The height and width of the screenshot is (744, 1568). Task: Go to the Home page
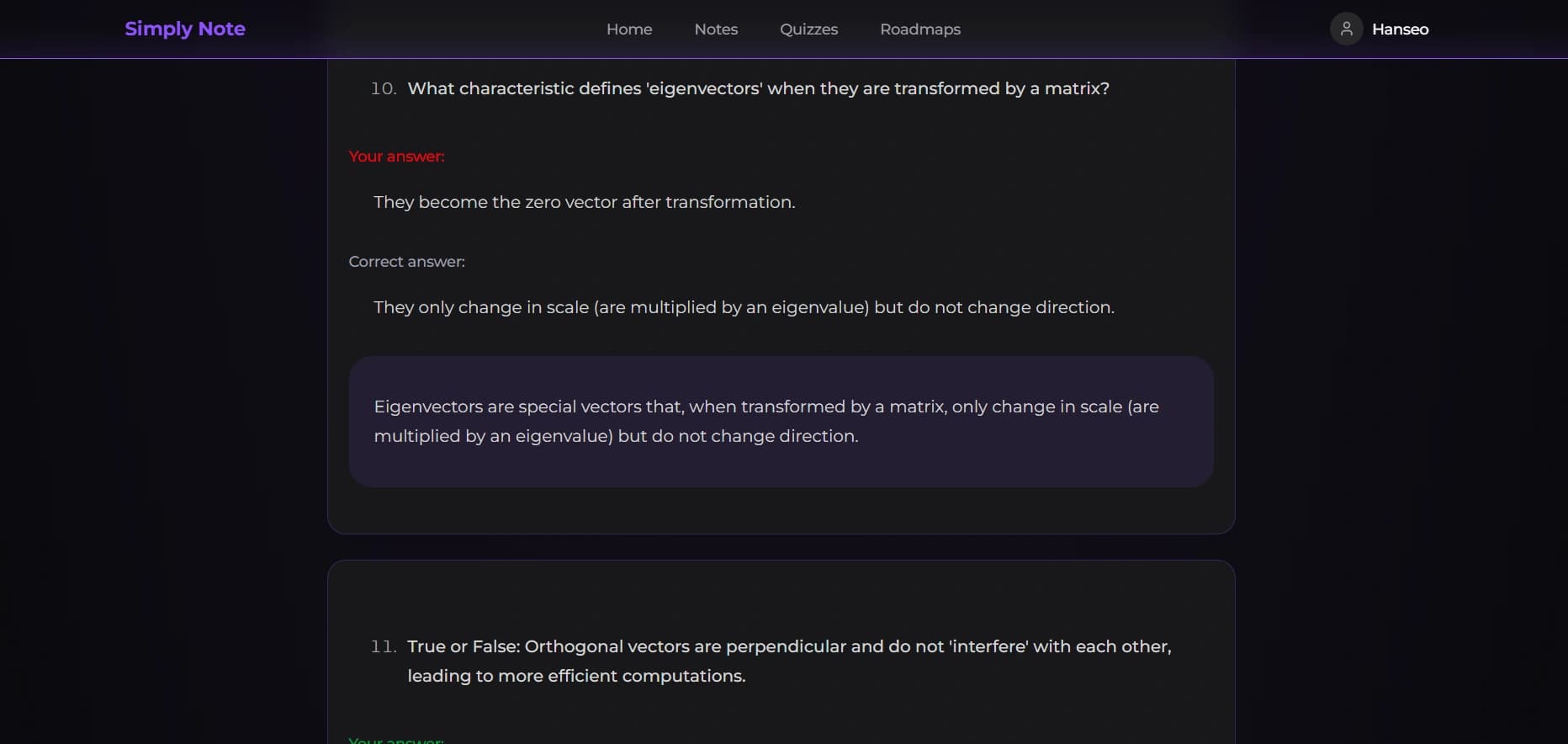(629, 29)
